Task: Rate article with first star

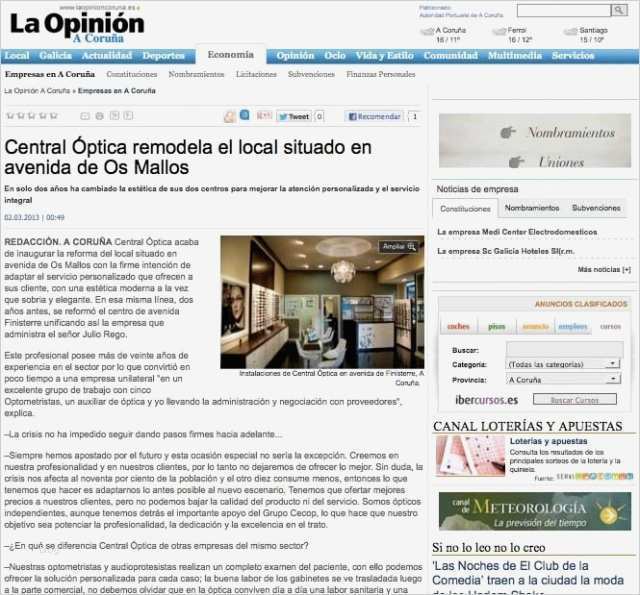Action: click(10, 116)
